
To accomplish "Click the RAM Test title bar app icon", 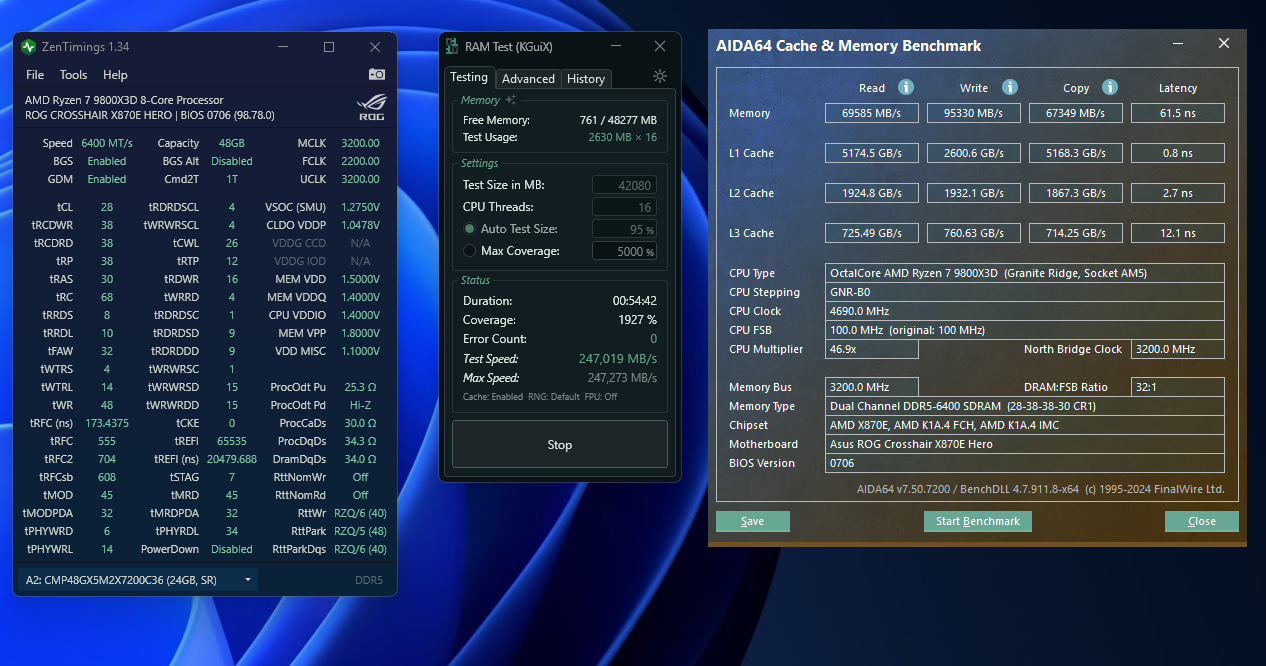I will [x=452, y=47].
